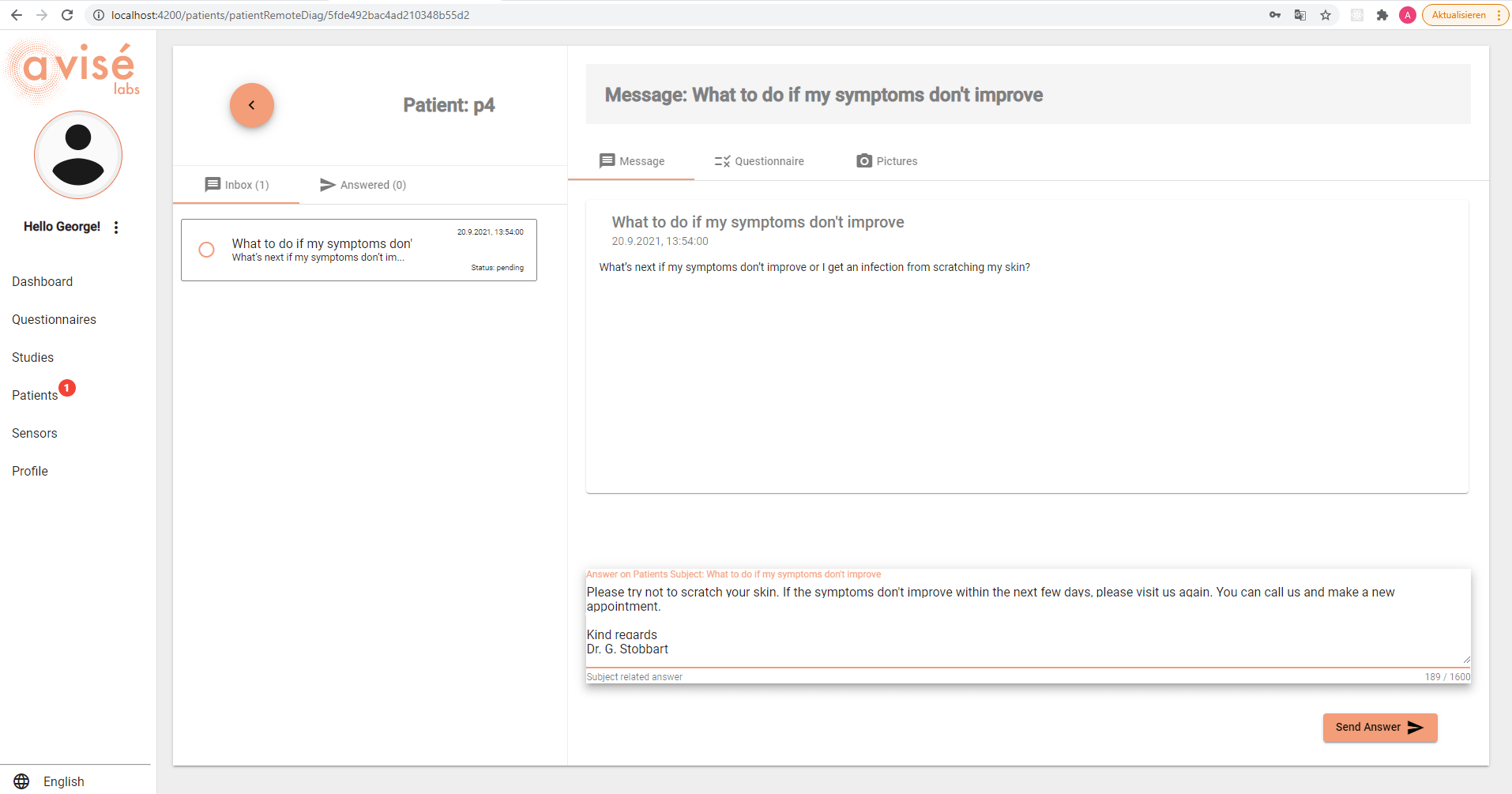
Task: Click the translate page icon
Action: [x=1300, y=15]
